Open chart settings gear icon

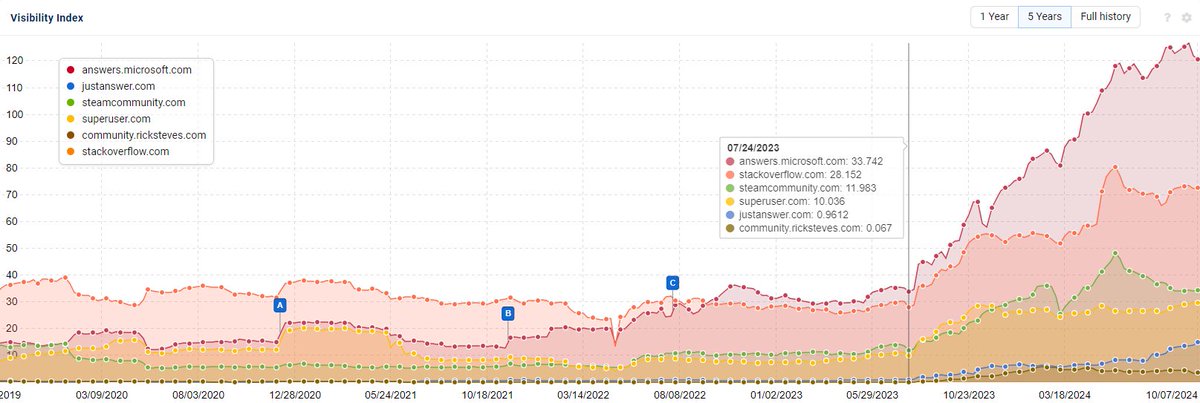click(x=1186, y=18)
